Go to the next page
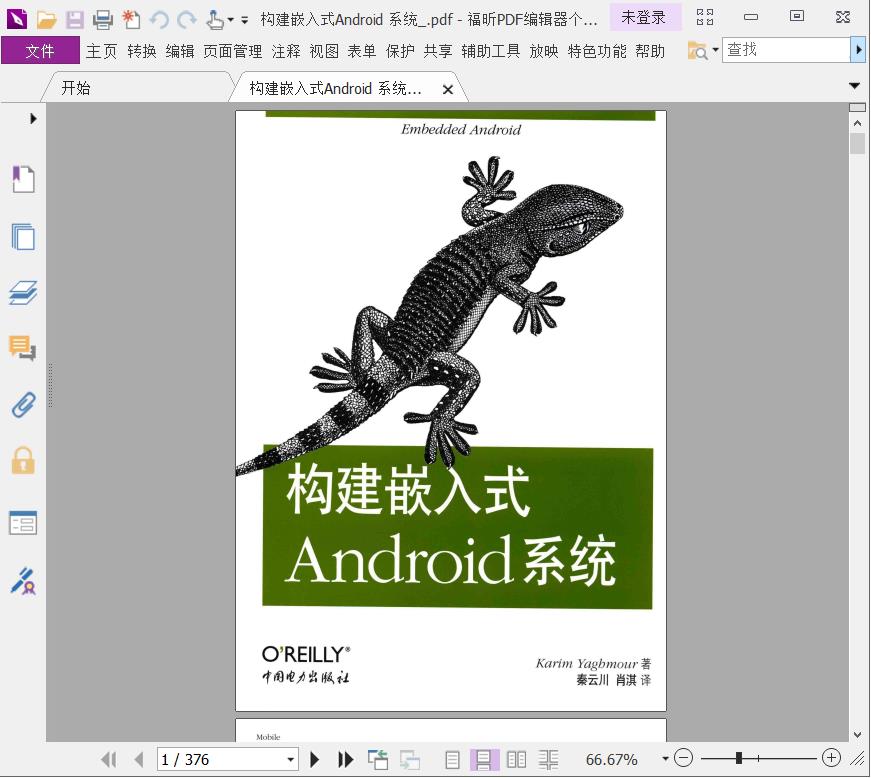871x778 pixels. click(x=314, y=759)
